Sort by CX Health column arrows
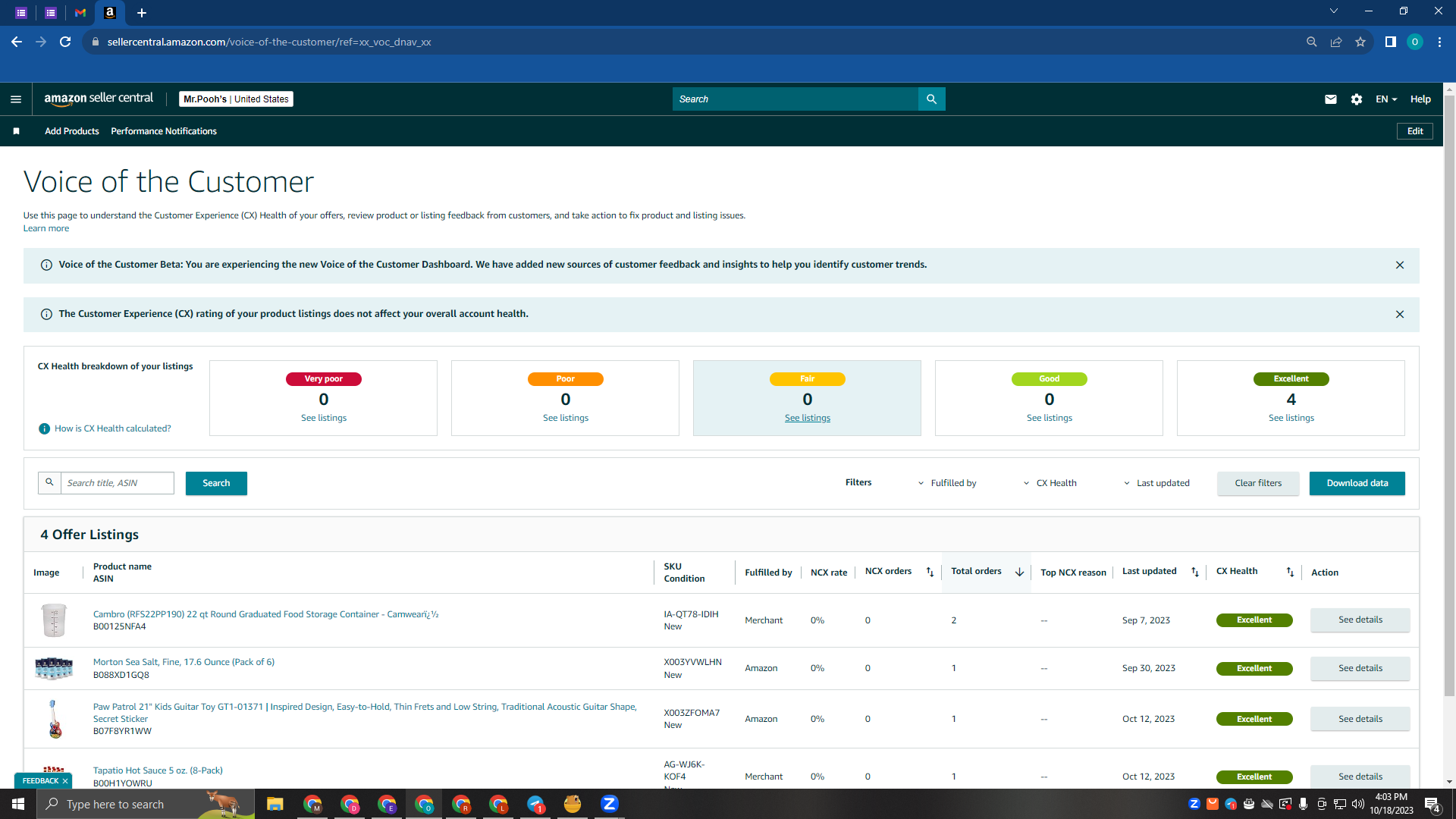1456x819 pixels. (x=1290, y=573)
